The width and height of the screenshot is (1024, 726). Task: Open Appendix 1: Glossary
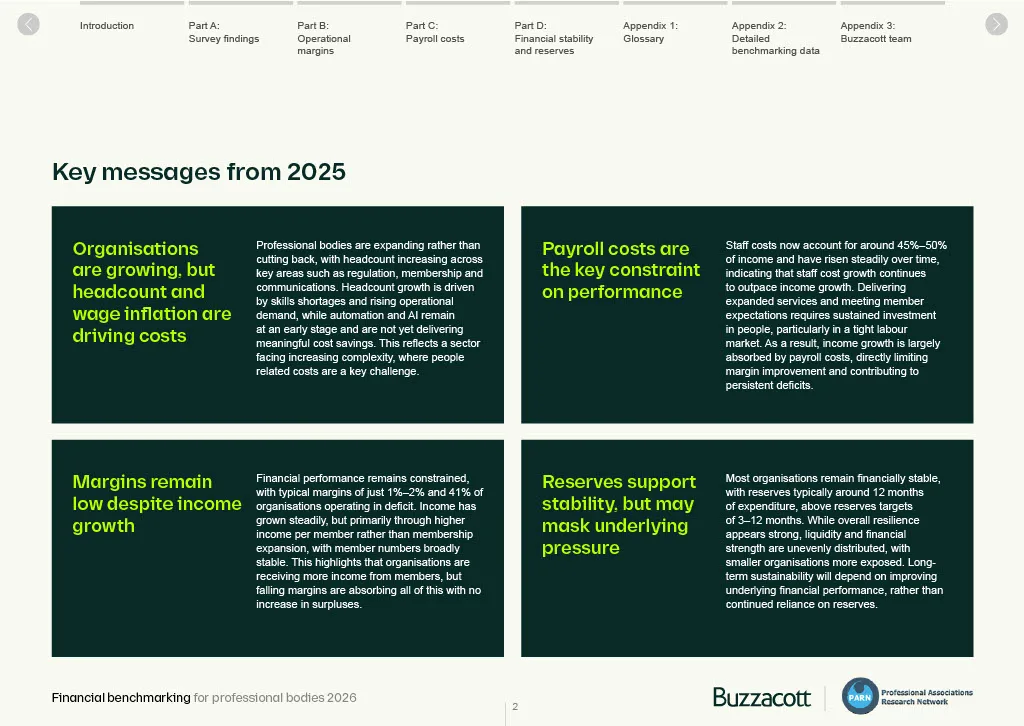[650, 32]
